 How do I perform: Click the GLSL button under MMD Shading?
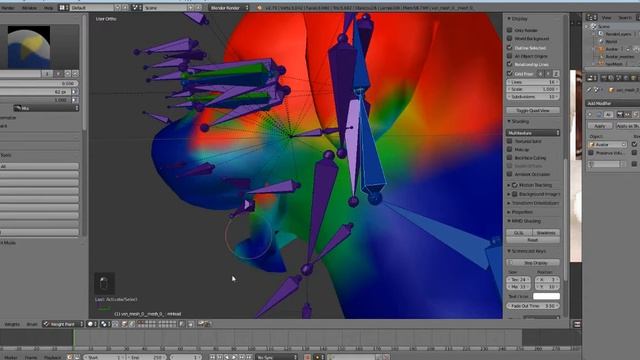(x=519, y=233)
